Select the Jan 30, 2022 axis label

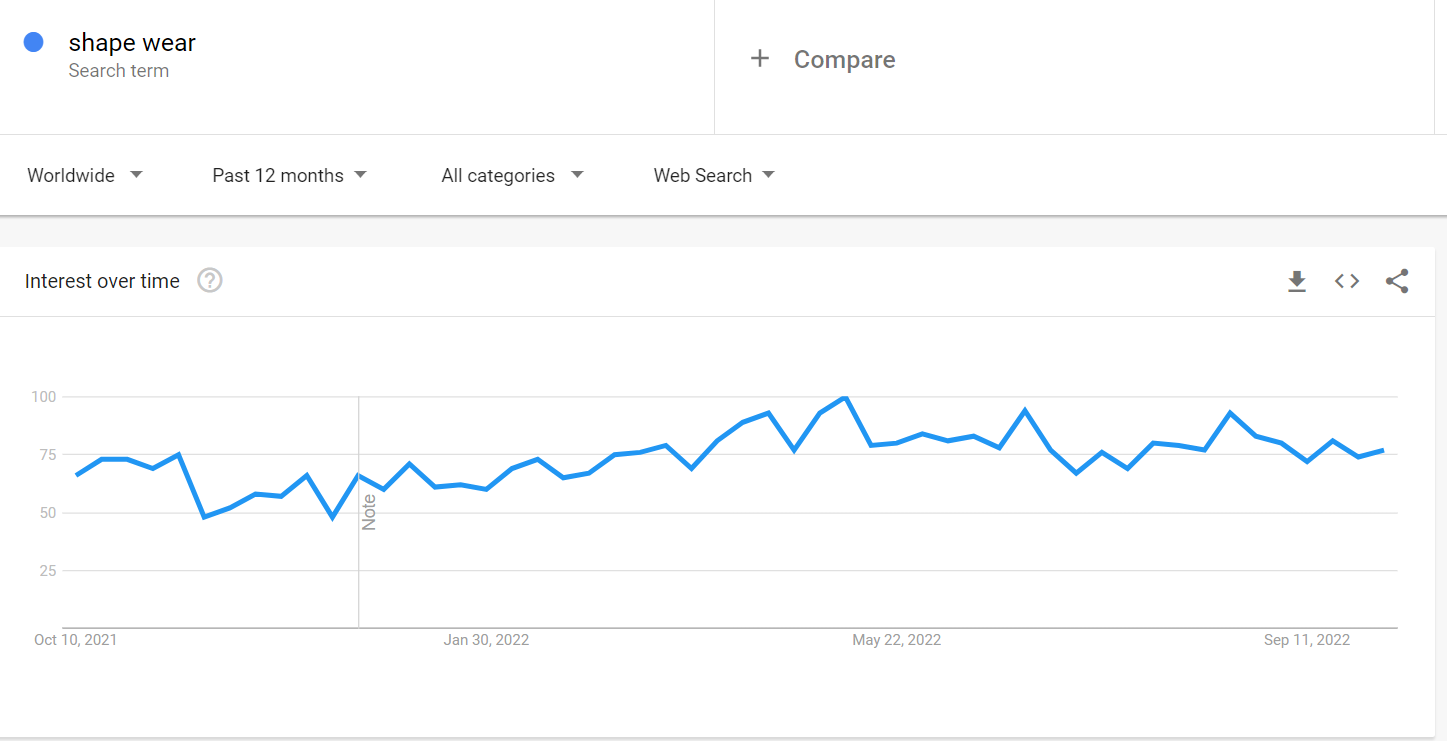coord(486,640)
